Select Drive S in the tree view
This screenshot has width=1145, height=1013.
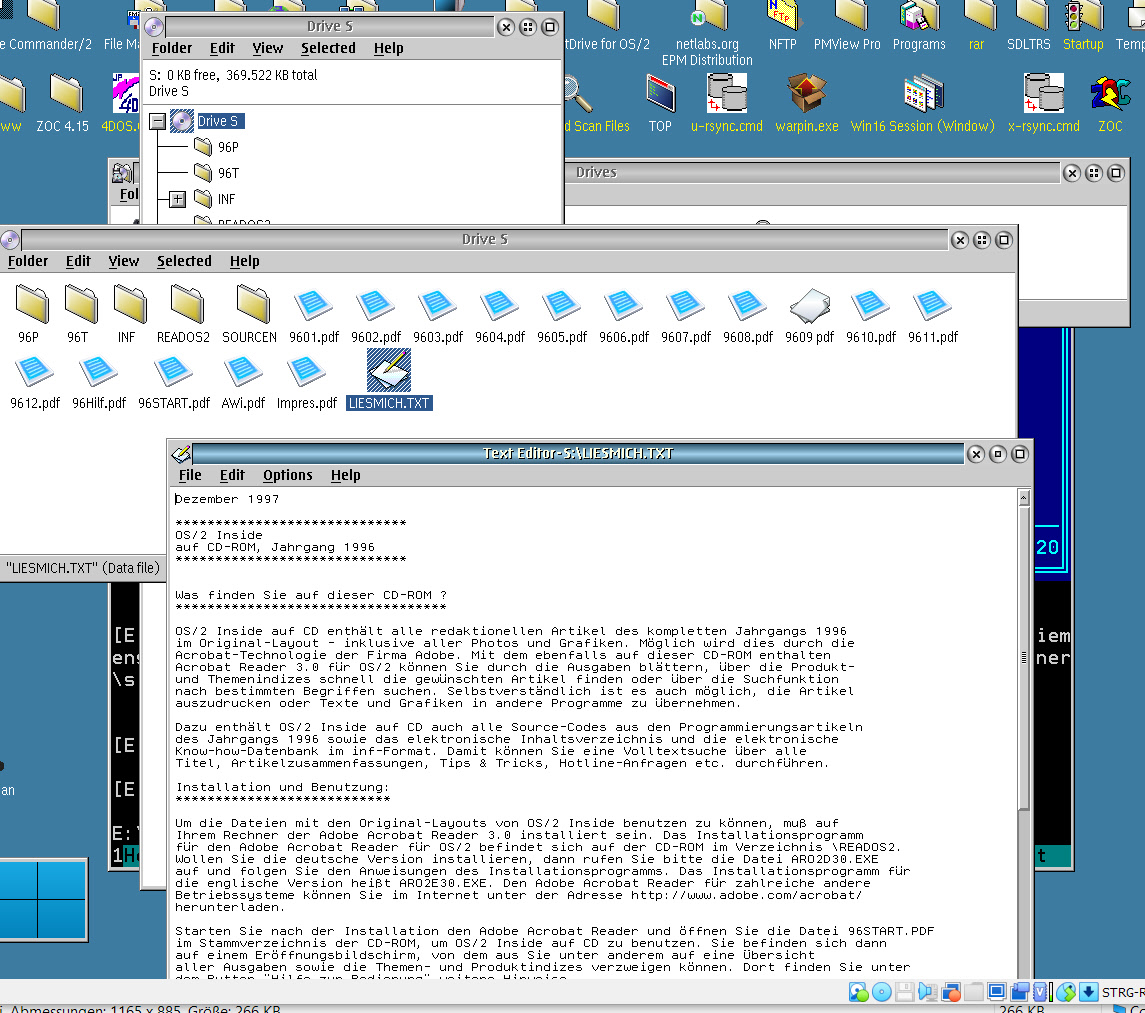tap(218, 121)
